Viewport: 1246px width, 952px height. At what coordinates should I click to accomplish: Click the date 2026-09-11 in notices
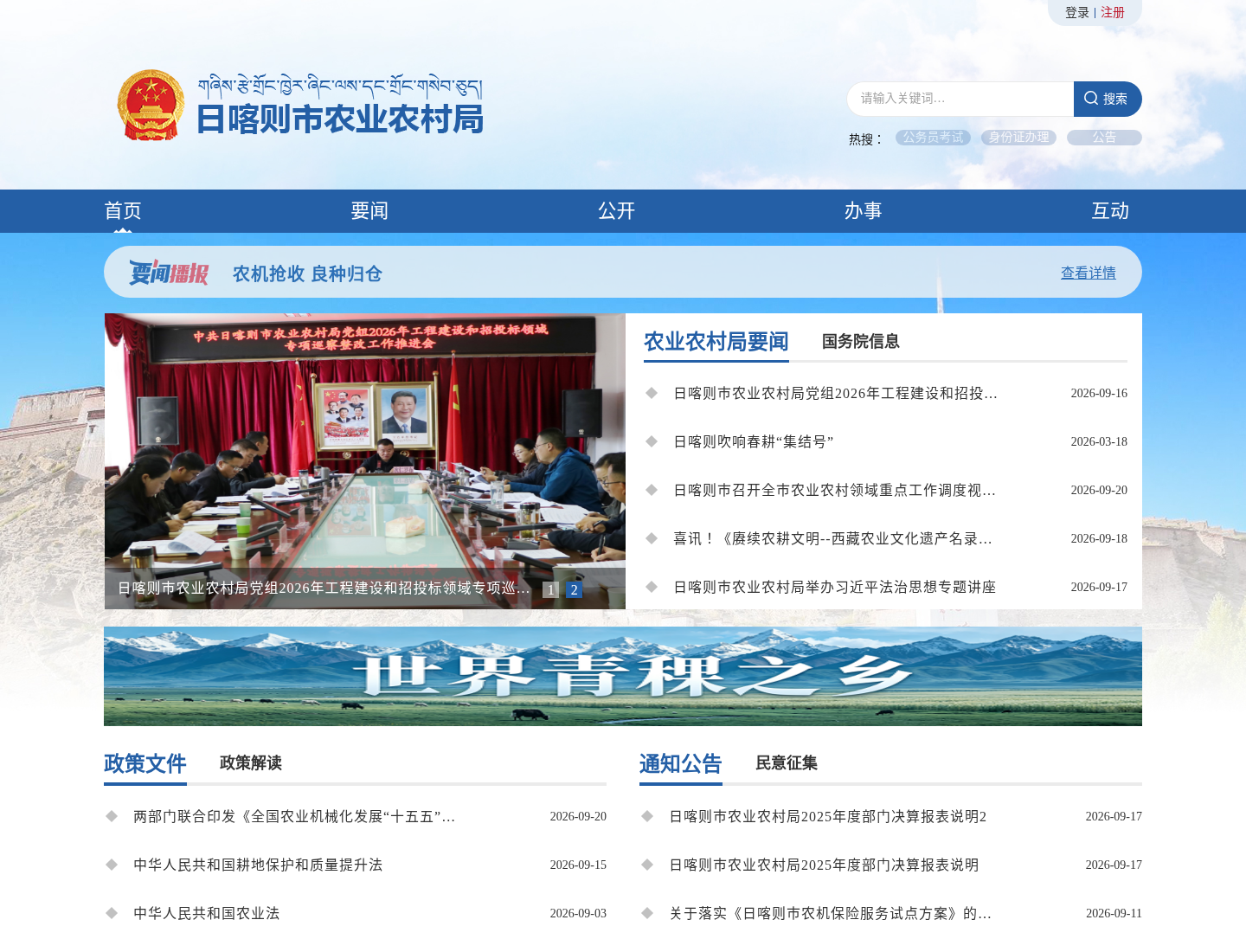coord(1114,914)
